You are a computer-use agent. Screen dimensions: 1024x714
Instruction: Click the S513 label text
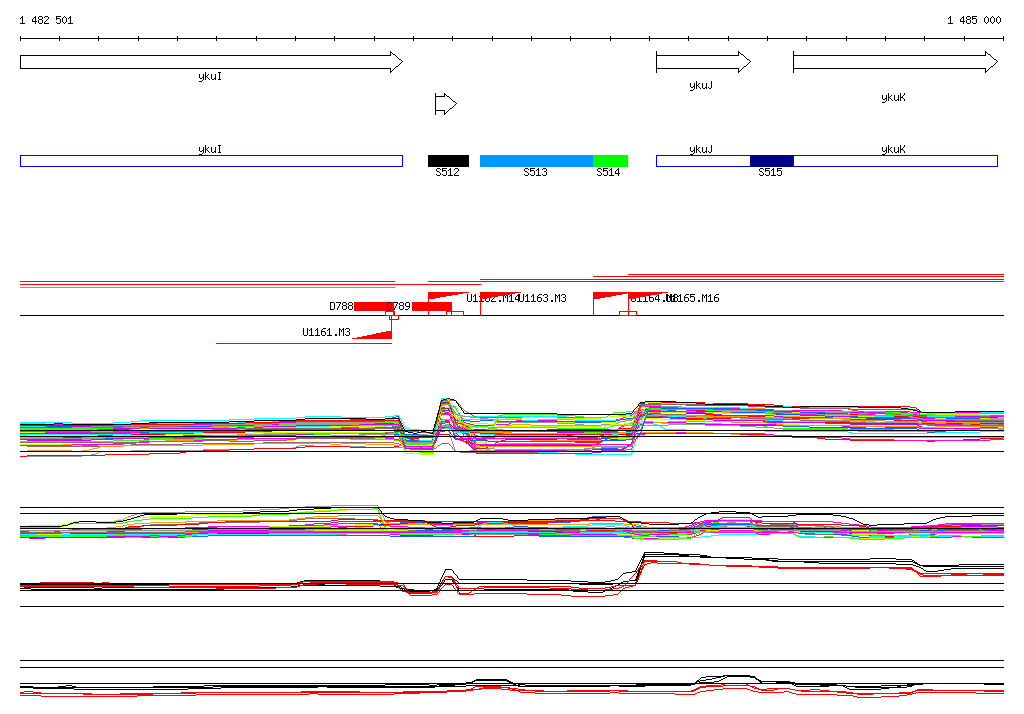536,172
